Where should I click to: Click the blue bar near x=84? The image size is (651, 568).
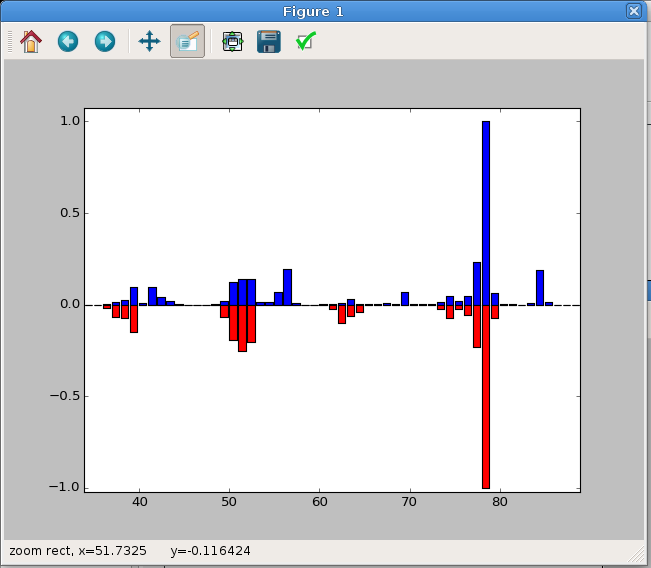pos(540,288)
